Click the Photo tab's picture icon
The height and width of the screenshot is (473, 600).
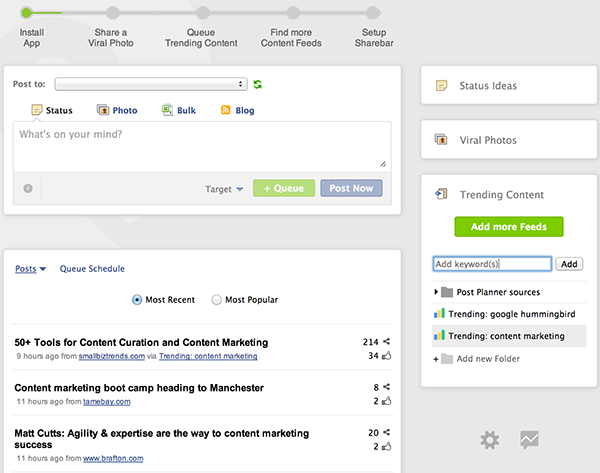103,110
